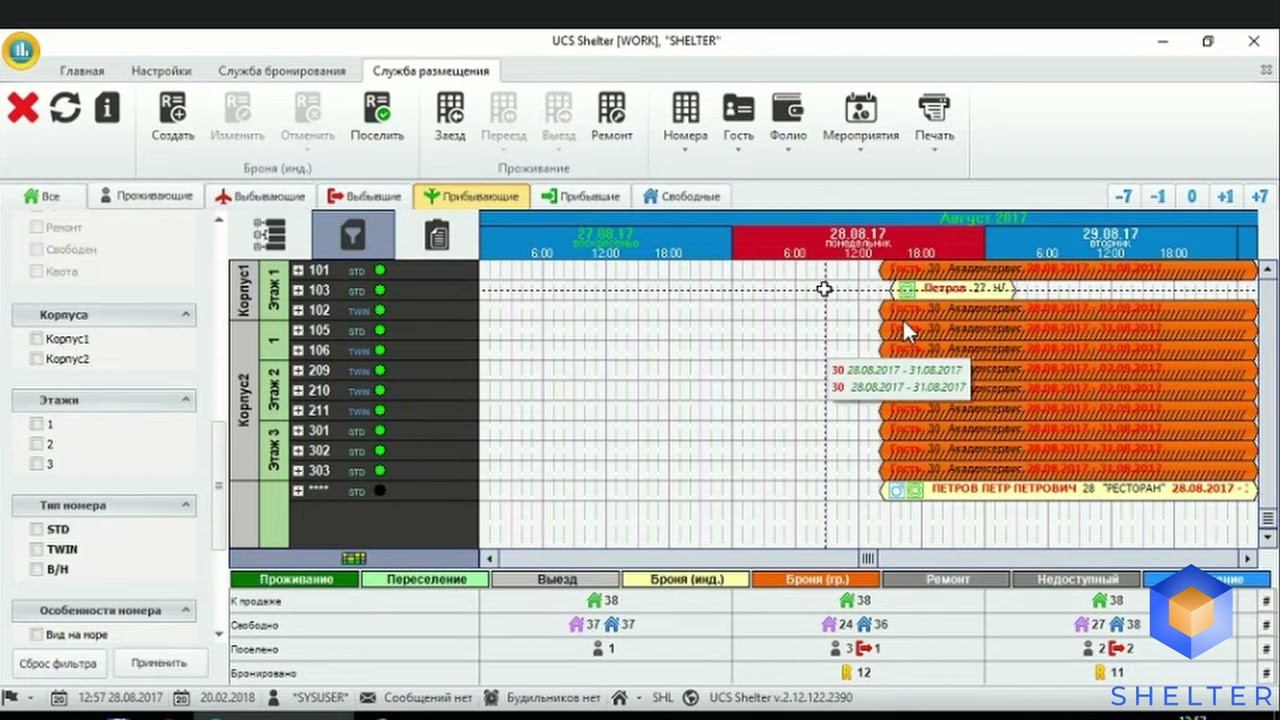Check the Корпус1 checkbox
This screenshot has height=720, width=1280.
tap(37, 339)
